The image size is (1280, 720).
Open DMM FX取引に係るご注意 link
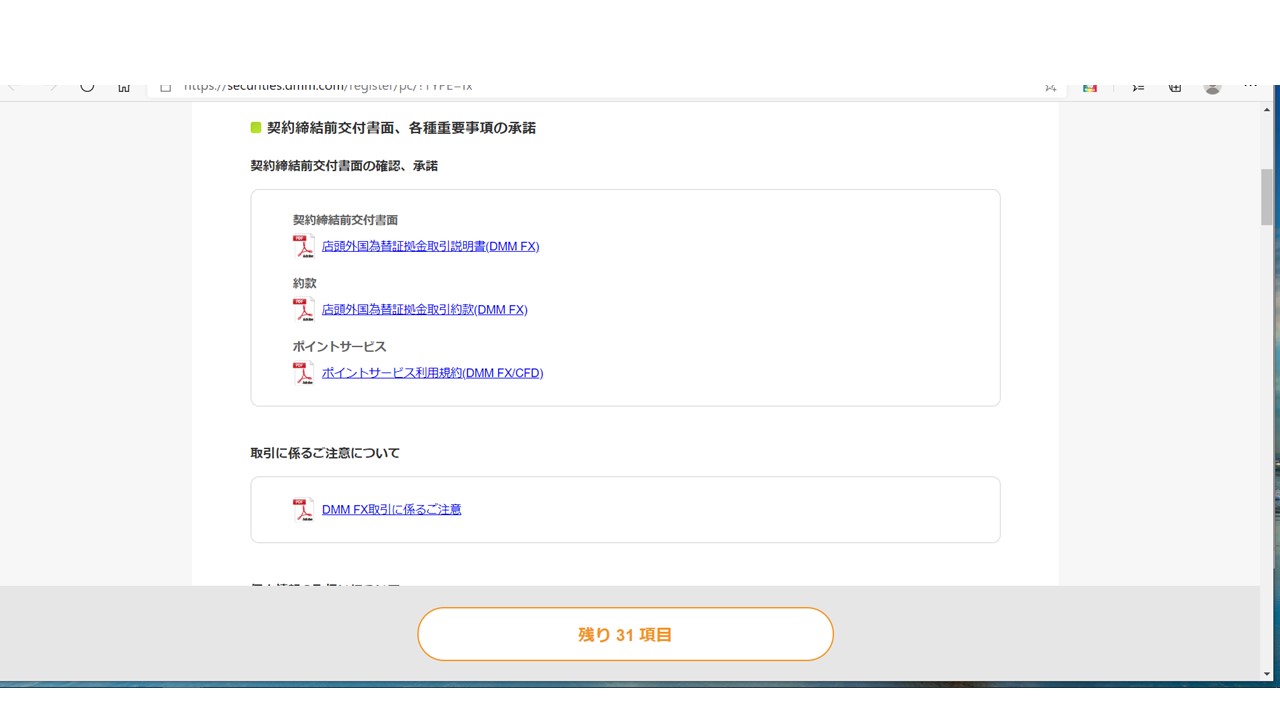pyautogui.click(x=391, y=510)
